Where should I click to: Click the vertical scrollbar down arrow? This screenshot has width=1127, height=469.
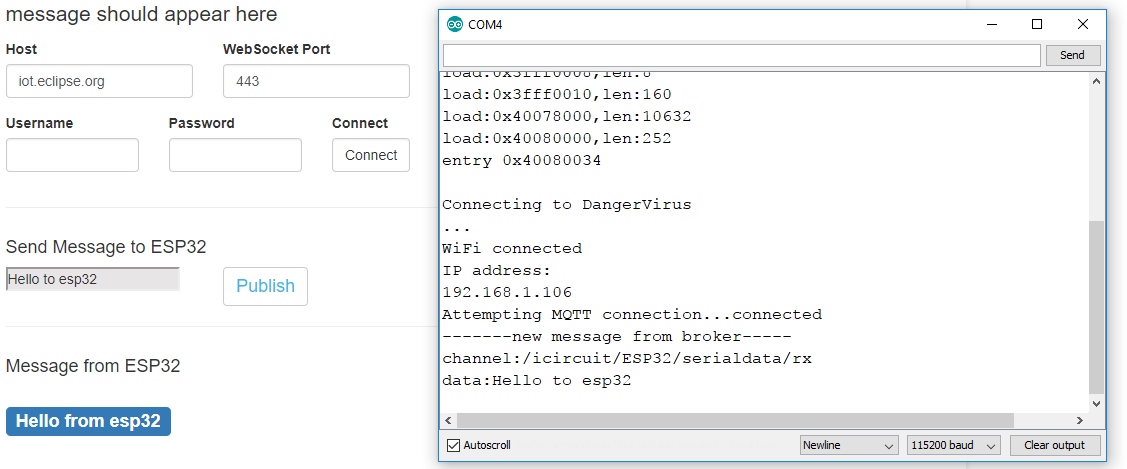tap(1096, 404)
